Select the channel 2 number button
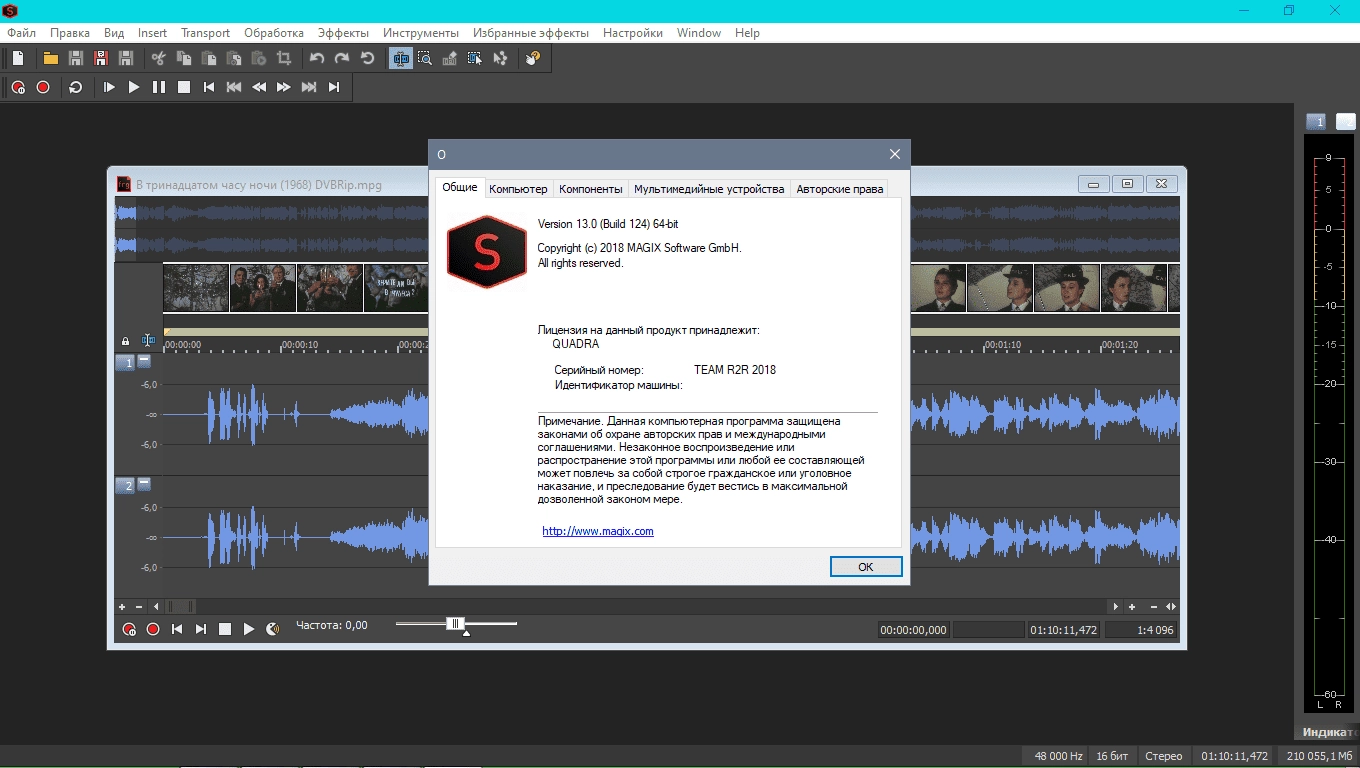Image resolution: width=1360 pixels, height=768 pixels. click(x=125, y=486)
